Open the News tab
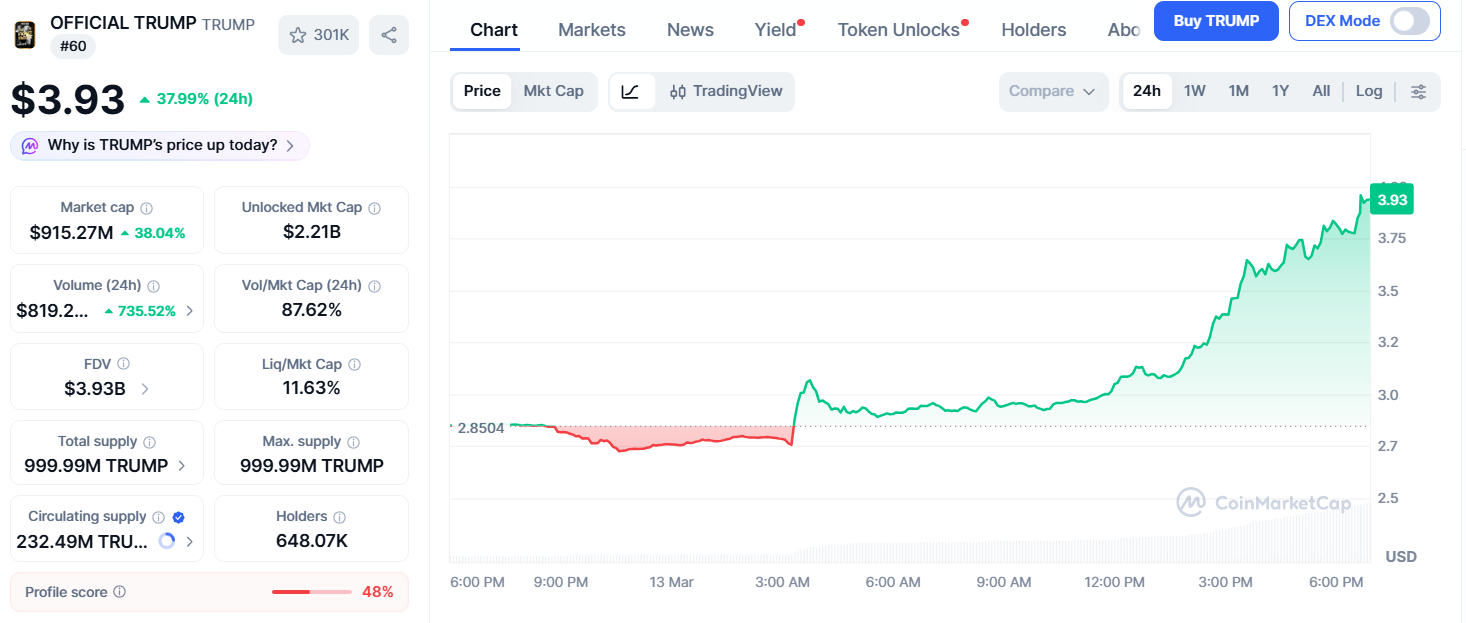This screenshot has height=623, width=1466. tap(690, 30)
